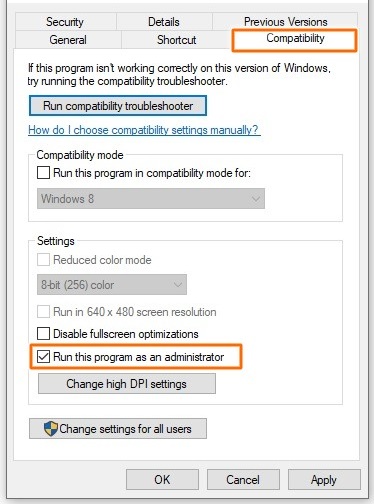
Task: Open the Details tab
Action: (x=164, y=22)
